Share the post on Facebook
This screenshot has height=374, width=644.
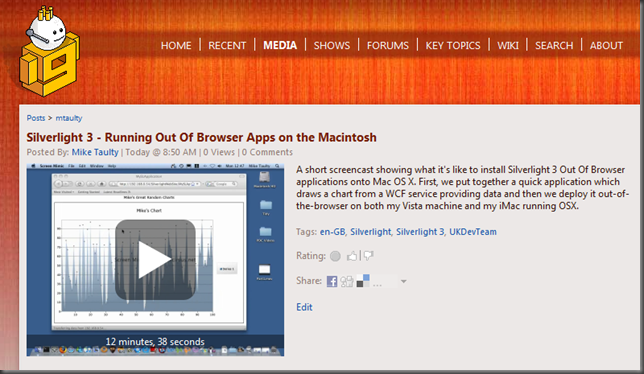[332, 281]
